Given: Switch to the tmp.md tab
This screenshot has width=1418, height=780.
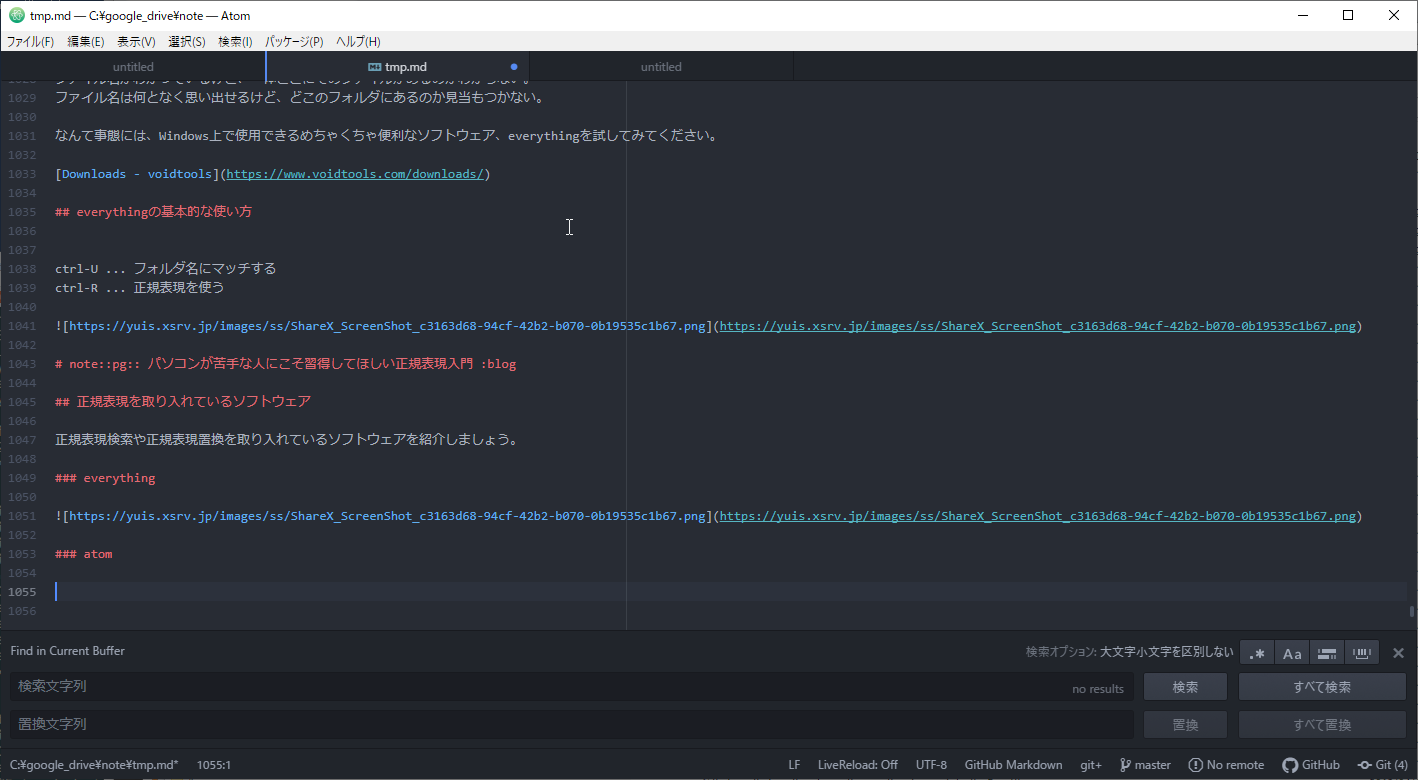Looking at the screenshot, I should (405, 67).
